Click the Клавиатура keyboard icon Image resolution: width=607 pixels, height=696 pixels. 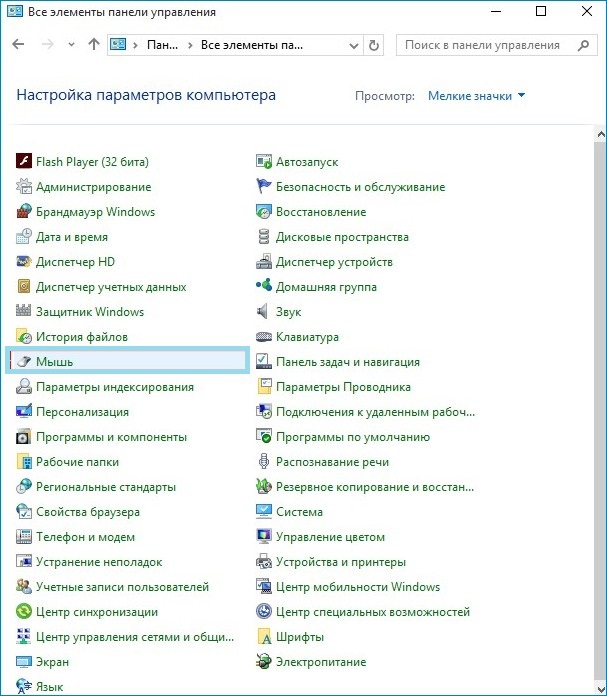[x=264, y=337]
